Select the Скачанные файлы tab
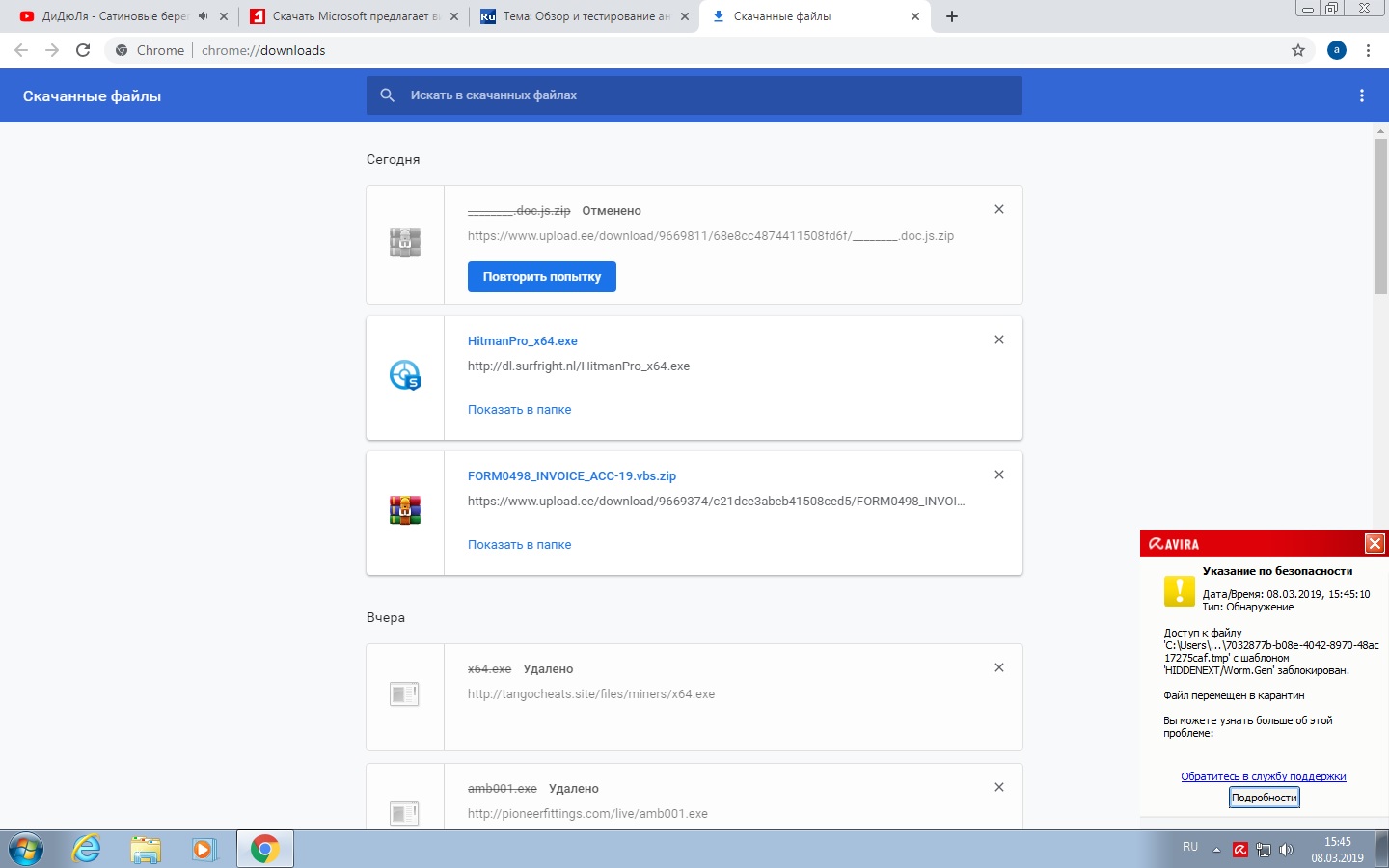The image size is (1389, 868). (x=816, y=16)
